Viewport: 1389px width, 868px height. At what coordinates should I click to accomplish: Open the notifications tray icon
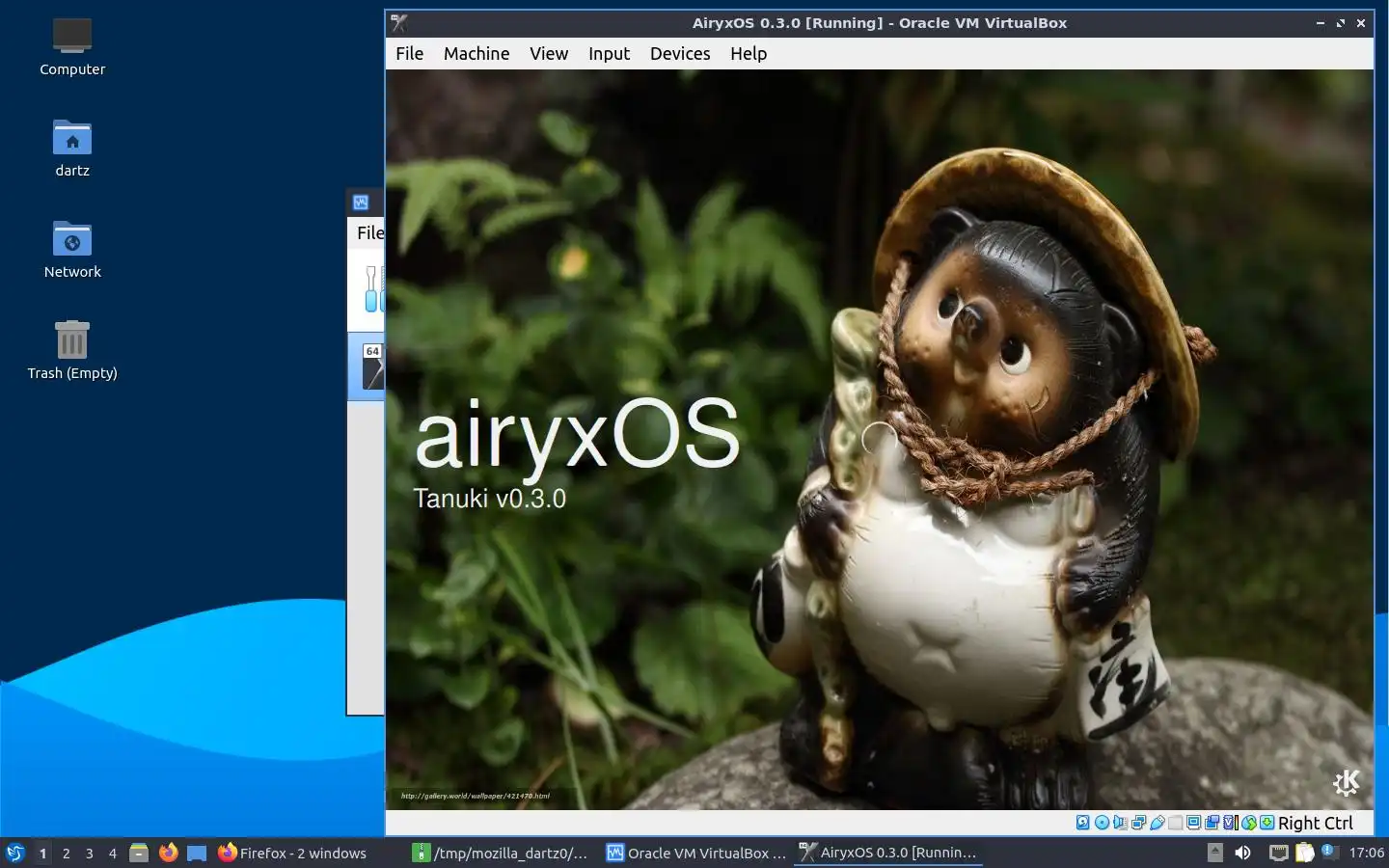(1330, 852)
